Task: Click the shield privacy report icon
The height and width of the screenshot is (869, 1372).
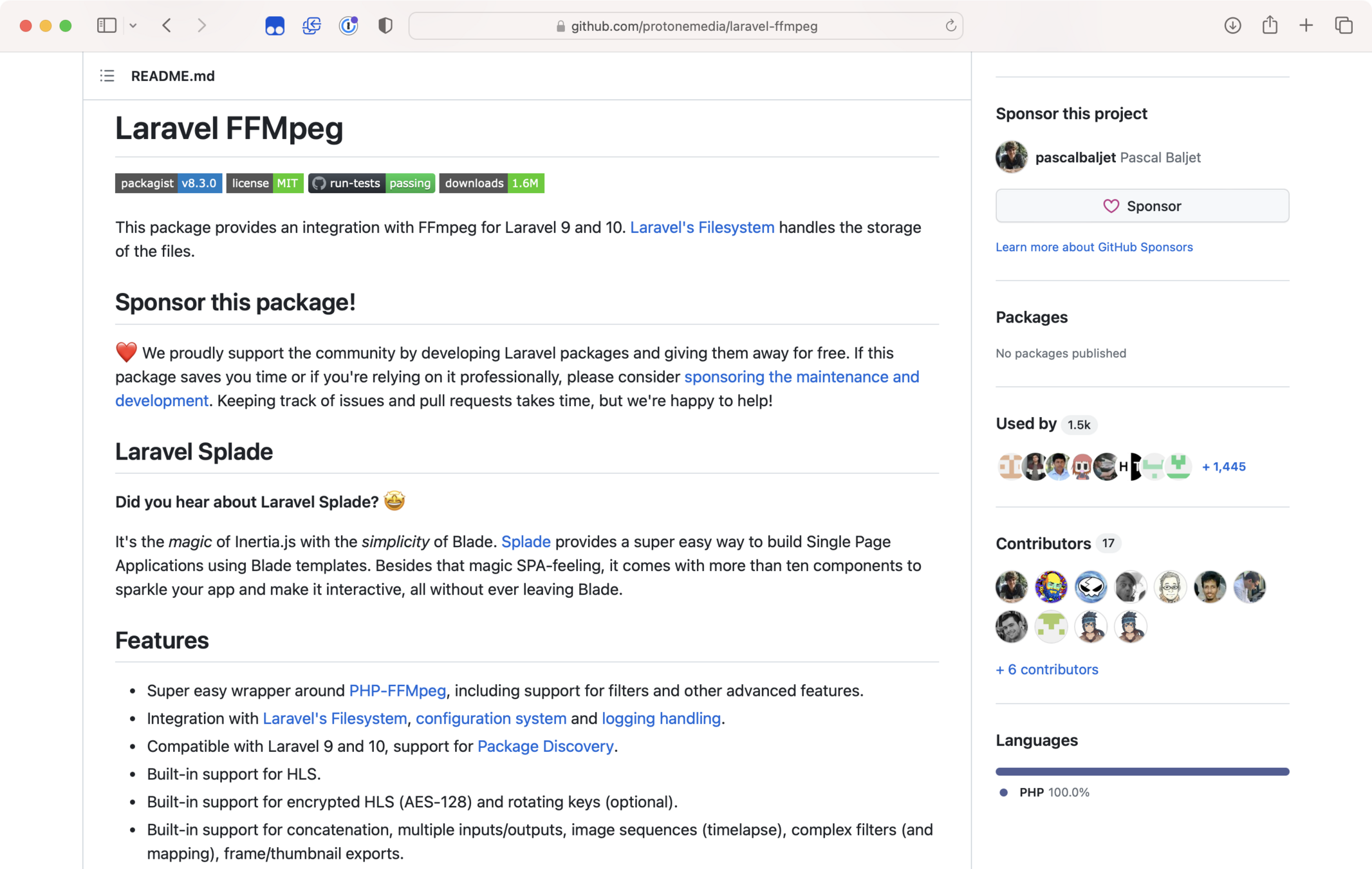Action: (385, 26)
